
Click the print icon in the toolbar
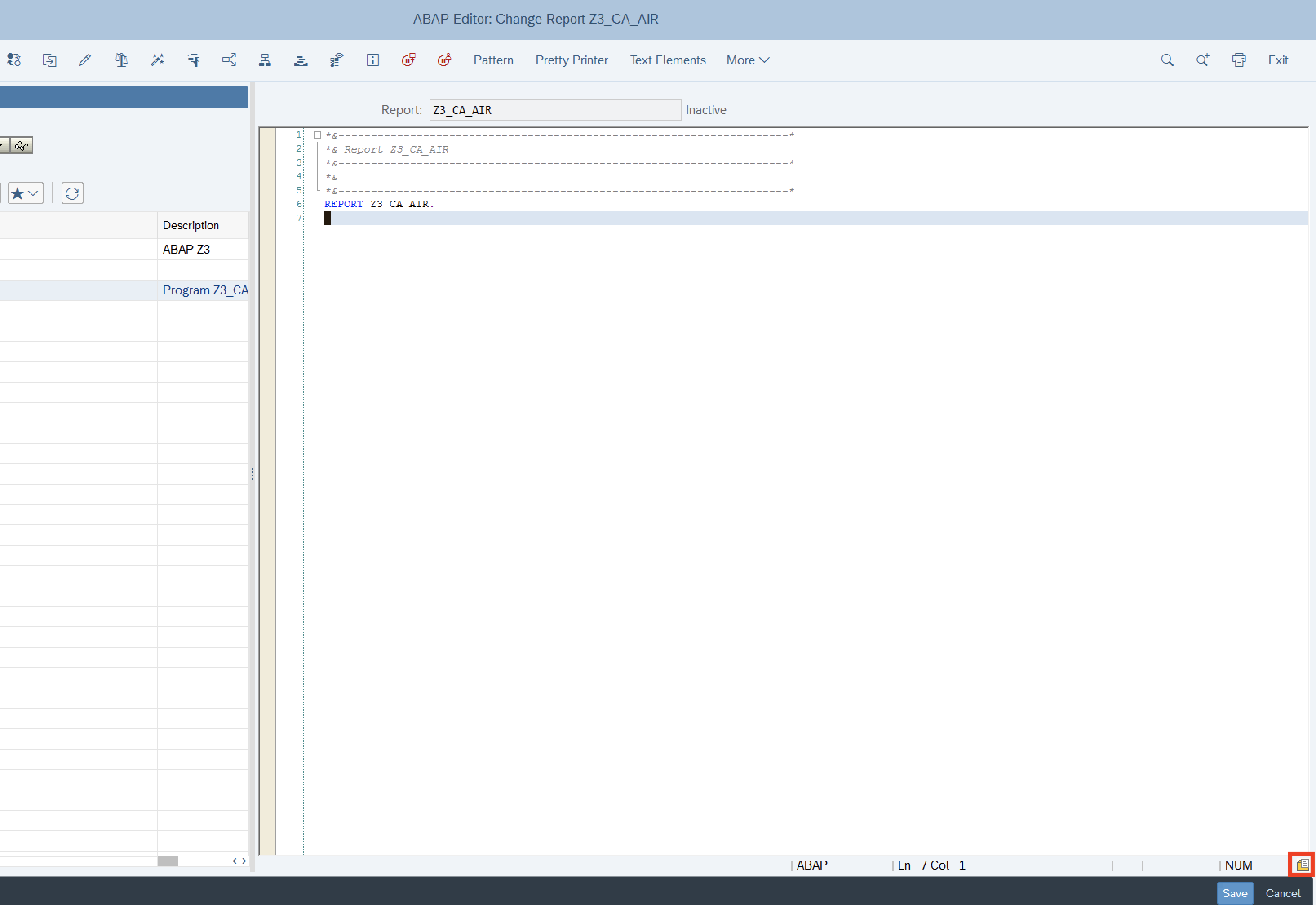1239,60
